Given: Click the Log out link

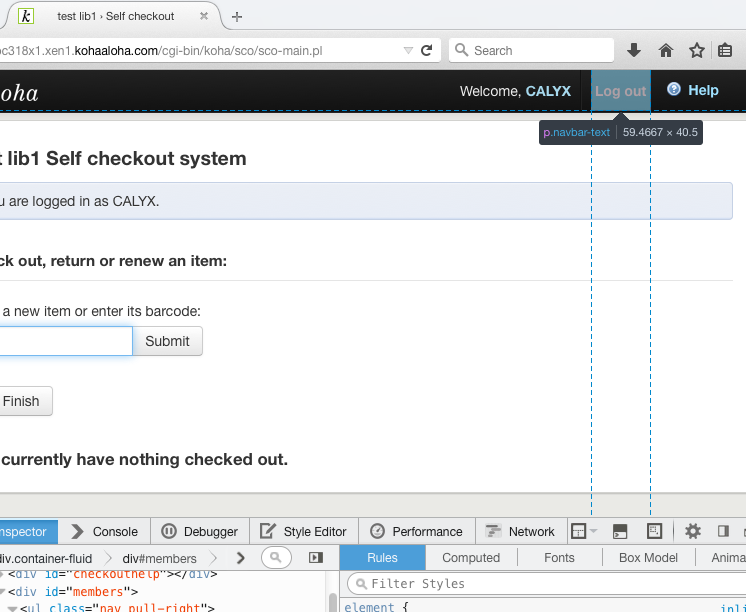Looking at the screenshot, I should (x=620, y=91).
